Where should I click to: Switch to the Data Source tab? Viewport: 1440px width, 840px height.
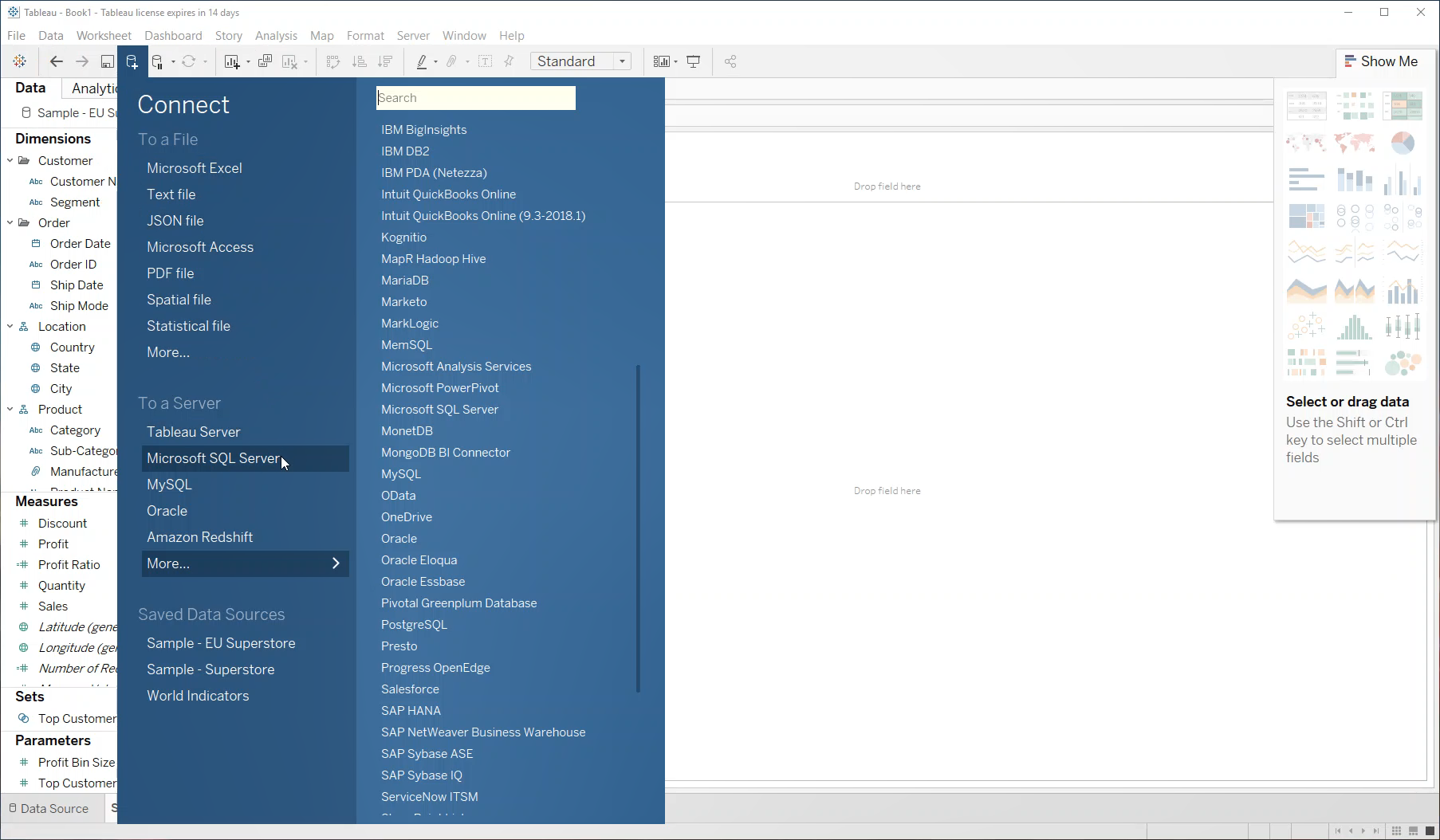(52, 808)
